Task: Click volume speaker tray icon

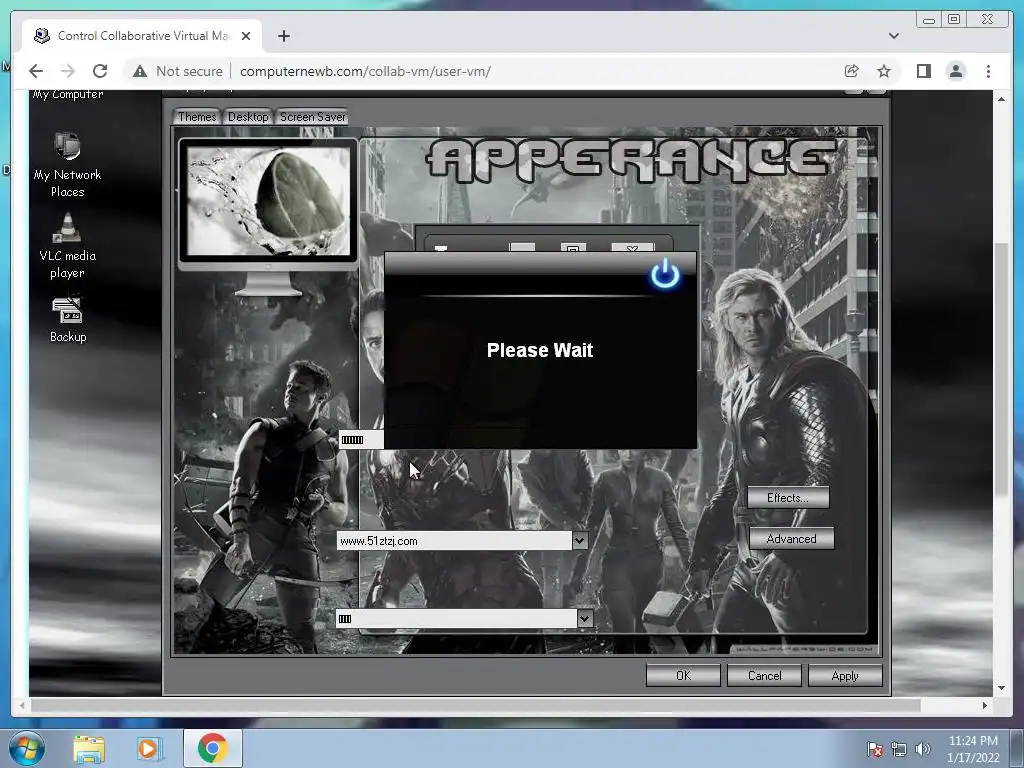Action: 923,749
